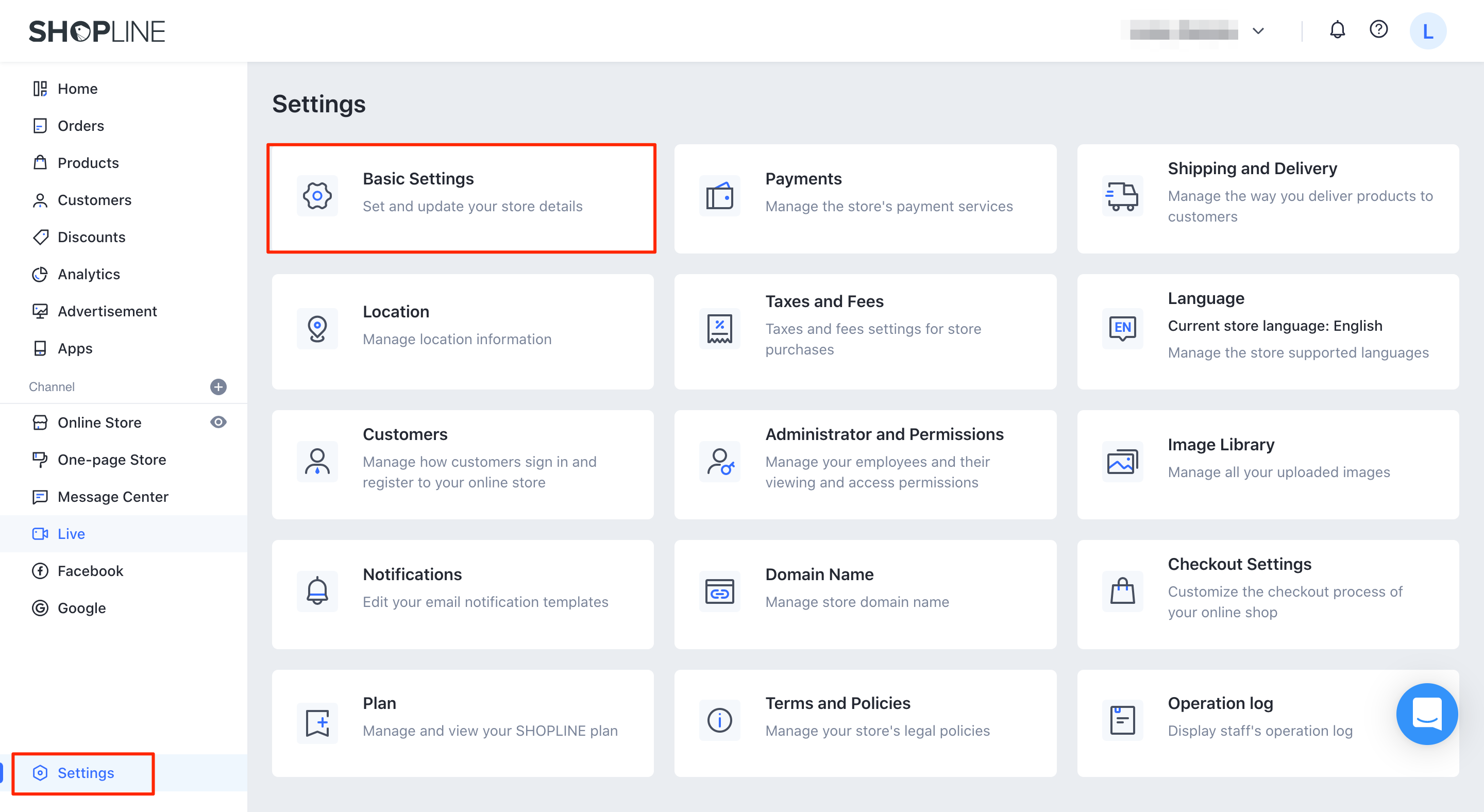
Task: Go to Analytics in sidebar
Action: [x=89, y=274]
